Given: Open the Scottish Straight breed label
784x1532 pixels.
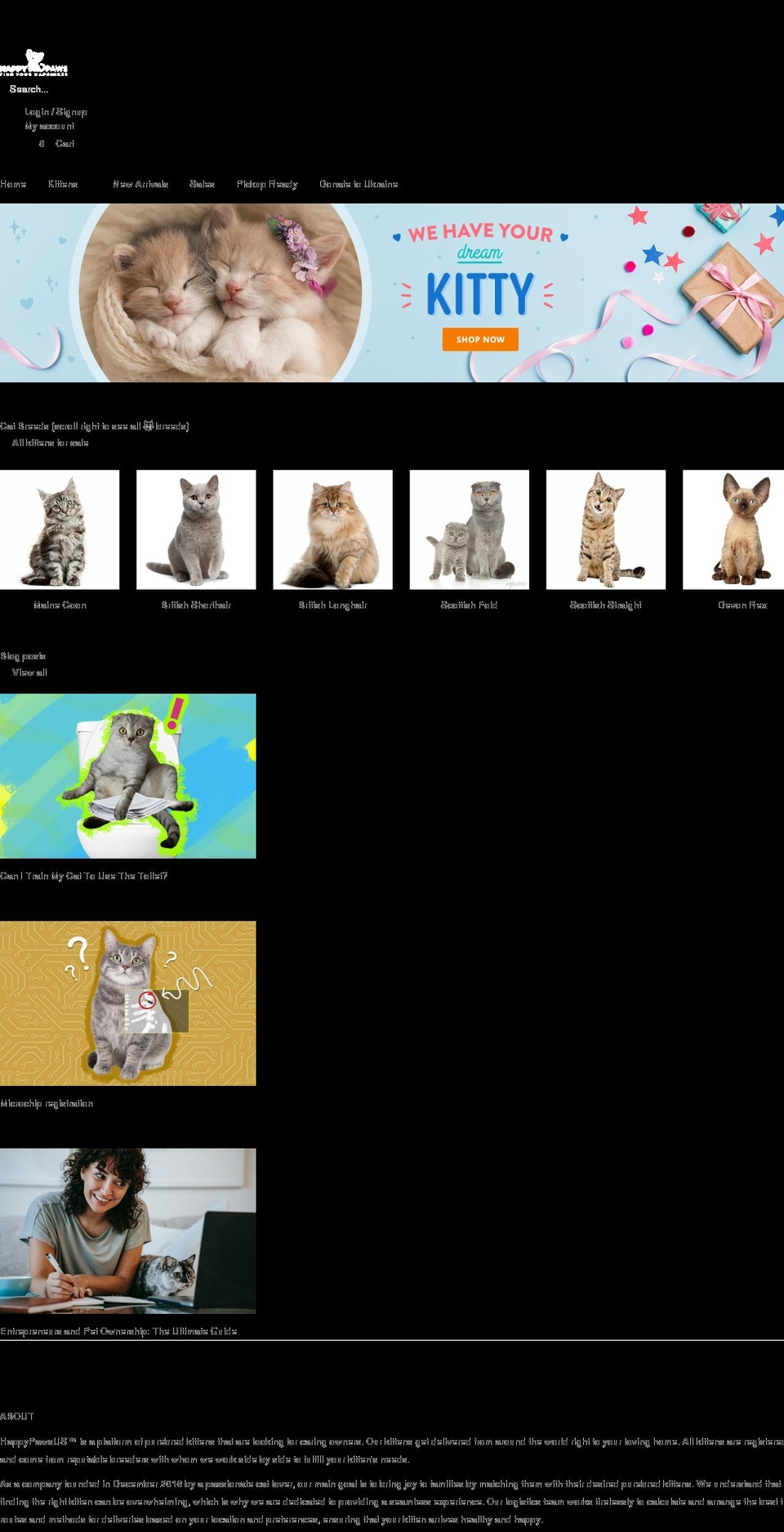Looking at the screenshot, I should pyautogui.click(x=605, y=605).
